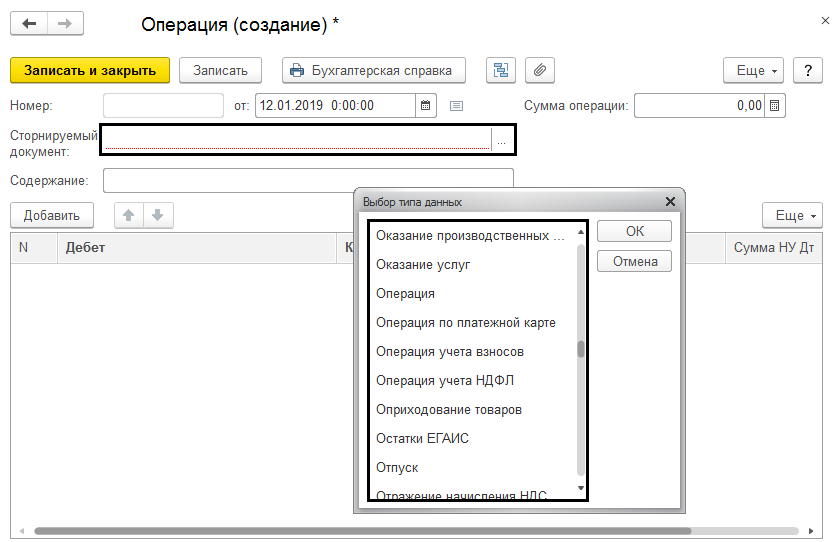Open the document structure icon button
The image size is (837, 542).
[x=500, y=70]
